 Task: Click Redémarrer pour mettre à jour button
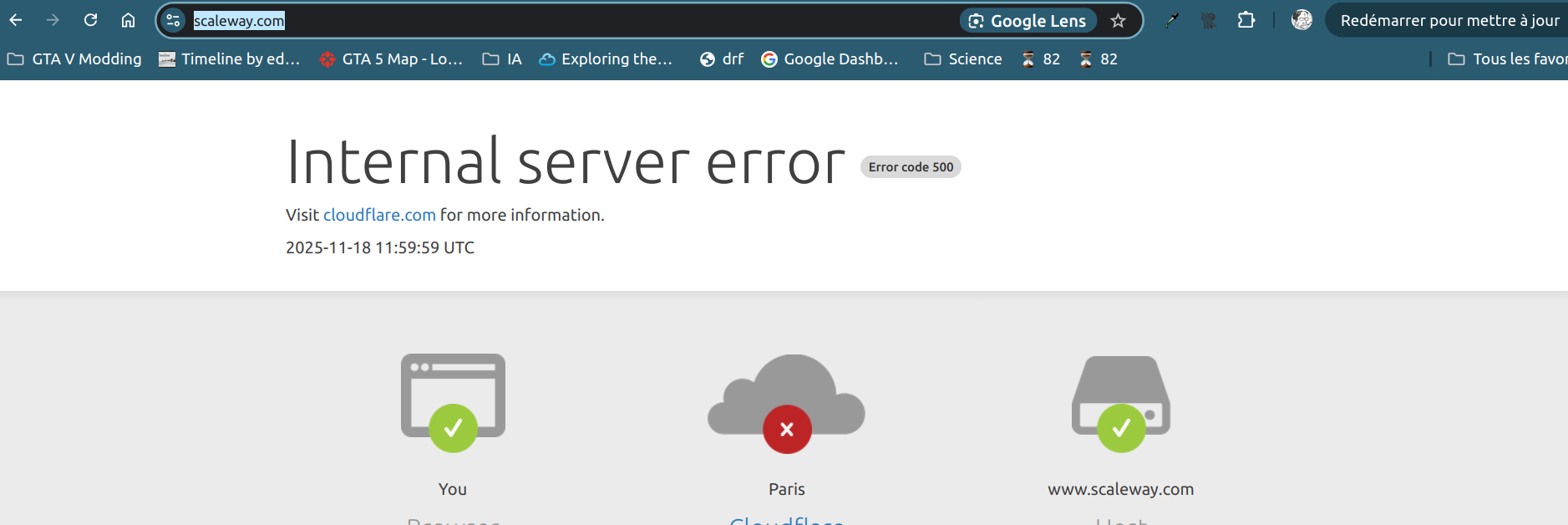pos(1449,21)
